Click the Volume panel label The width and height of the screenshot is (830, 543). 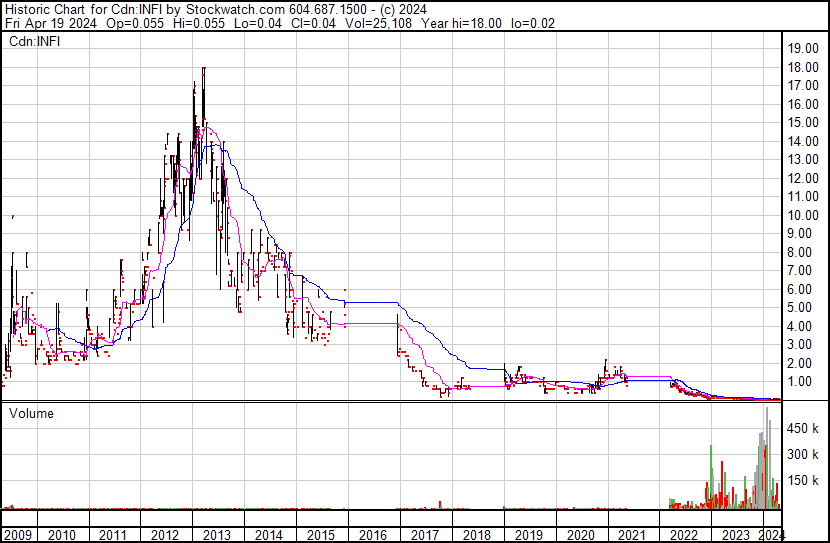click(31, 413)
